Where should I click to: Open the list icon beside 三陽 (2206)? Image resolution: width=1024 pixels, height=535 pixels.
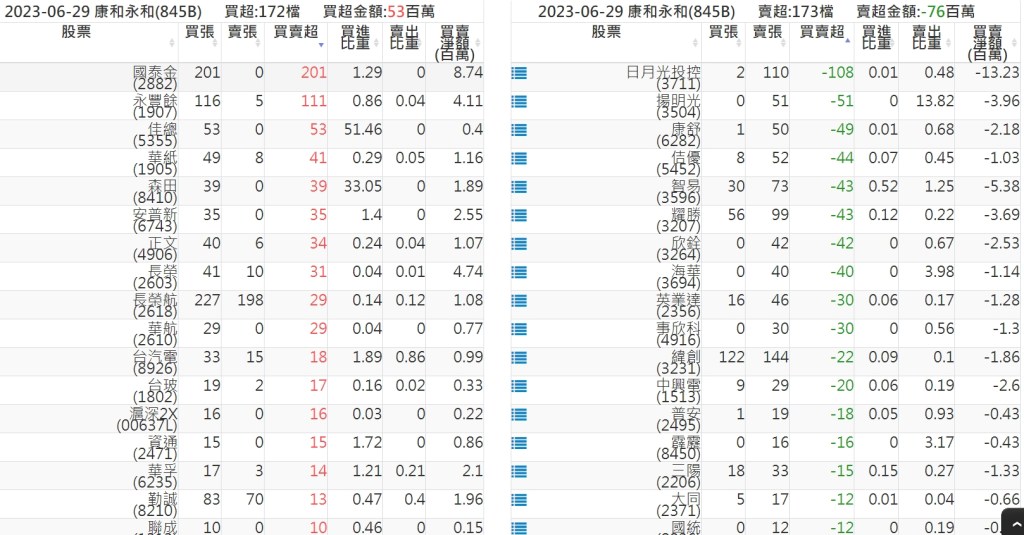(x=519, y=471)
